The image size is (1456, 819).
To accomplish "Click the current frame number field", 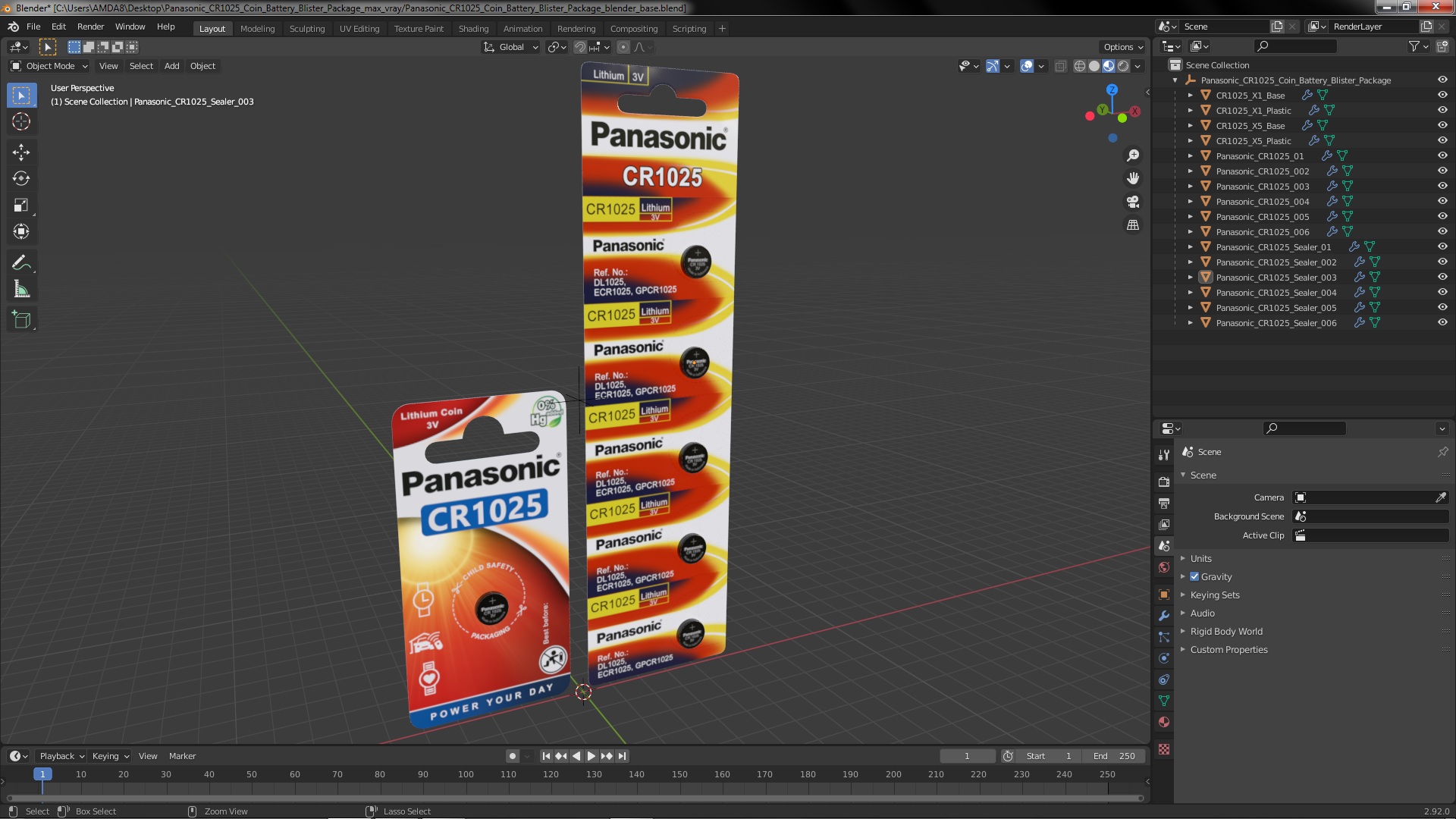I will pos(967,756).
